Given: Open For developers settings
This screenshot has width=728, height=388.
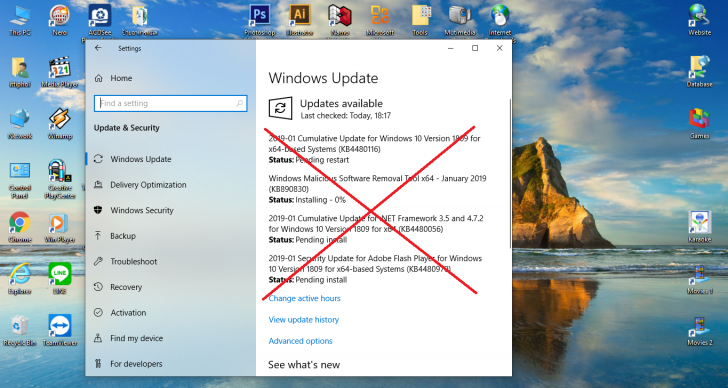Looking at the screenshot, I should (170, 364).
